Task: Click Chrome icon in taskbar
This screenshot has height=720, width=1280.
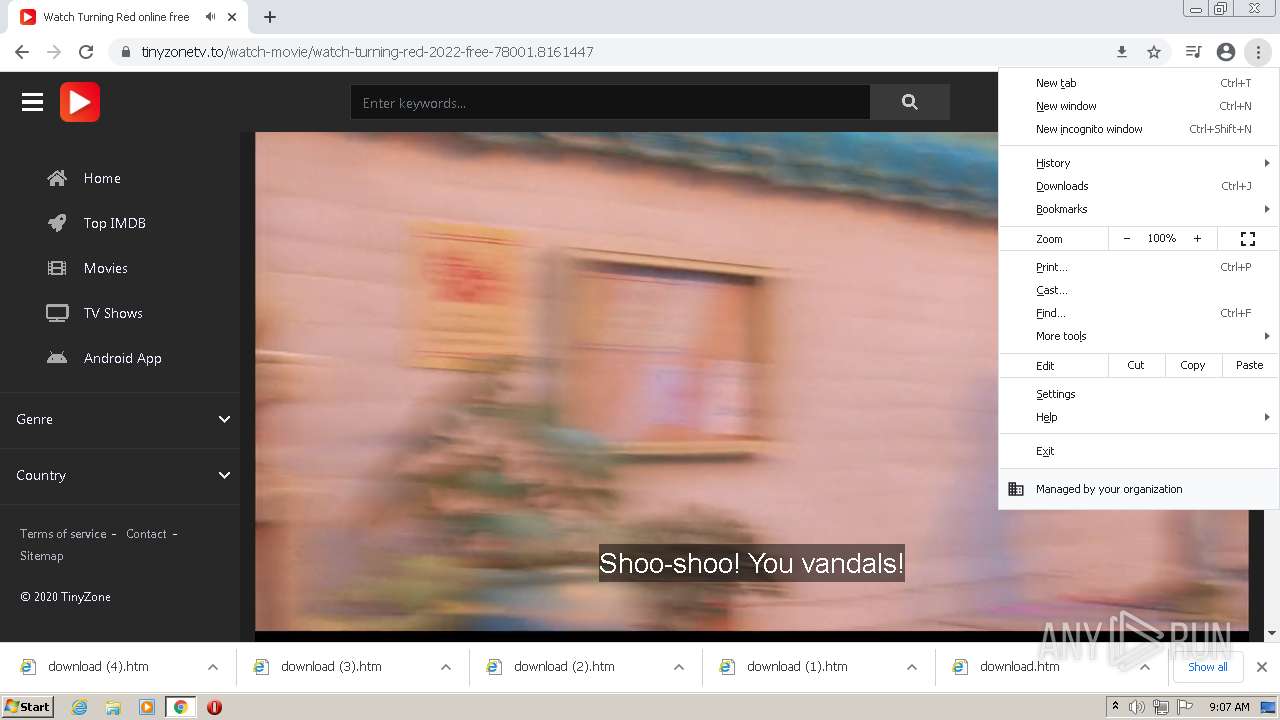Action: [180, 707]
